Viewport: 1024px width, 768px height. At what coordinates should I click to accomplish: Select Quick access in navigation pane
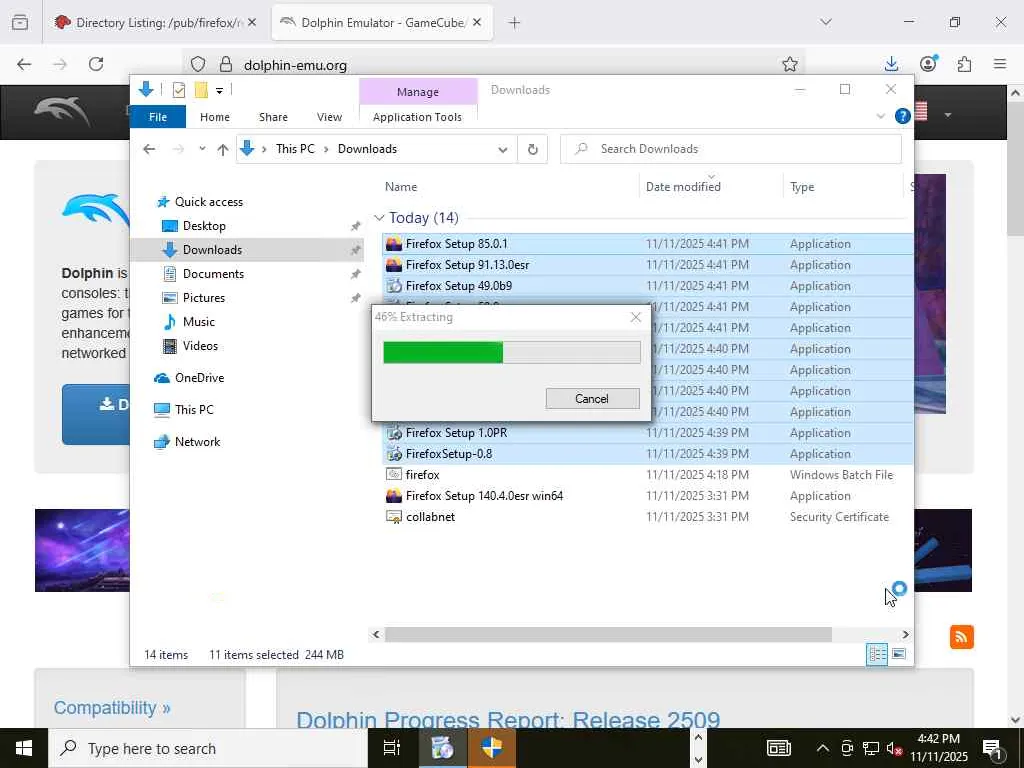pyautogui.click(x=208, y=202)
